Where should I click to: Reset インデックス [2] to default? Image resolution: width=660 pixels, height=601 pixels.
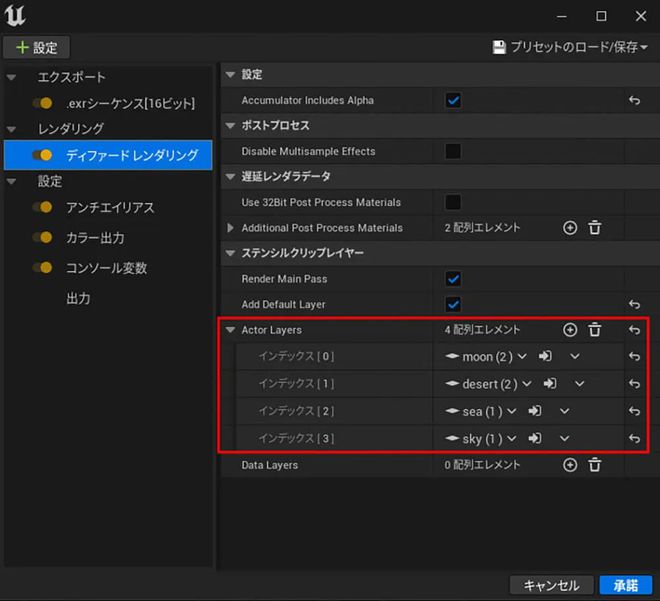[x=634, y=411]
